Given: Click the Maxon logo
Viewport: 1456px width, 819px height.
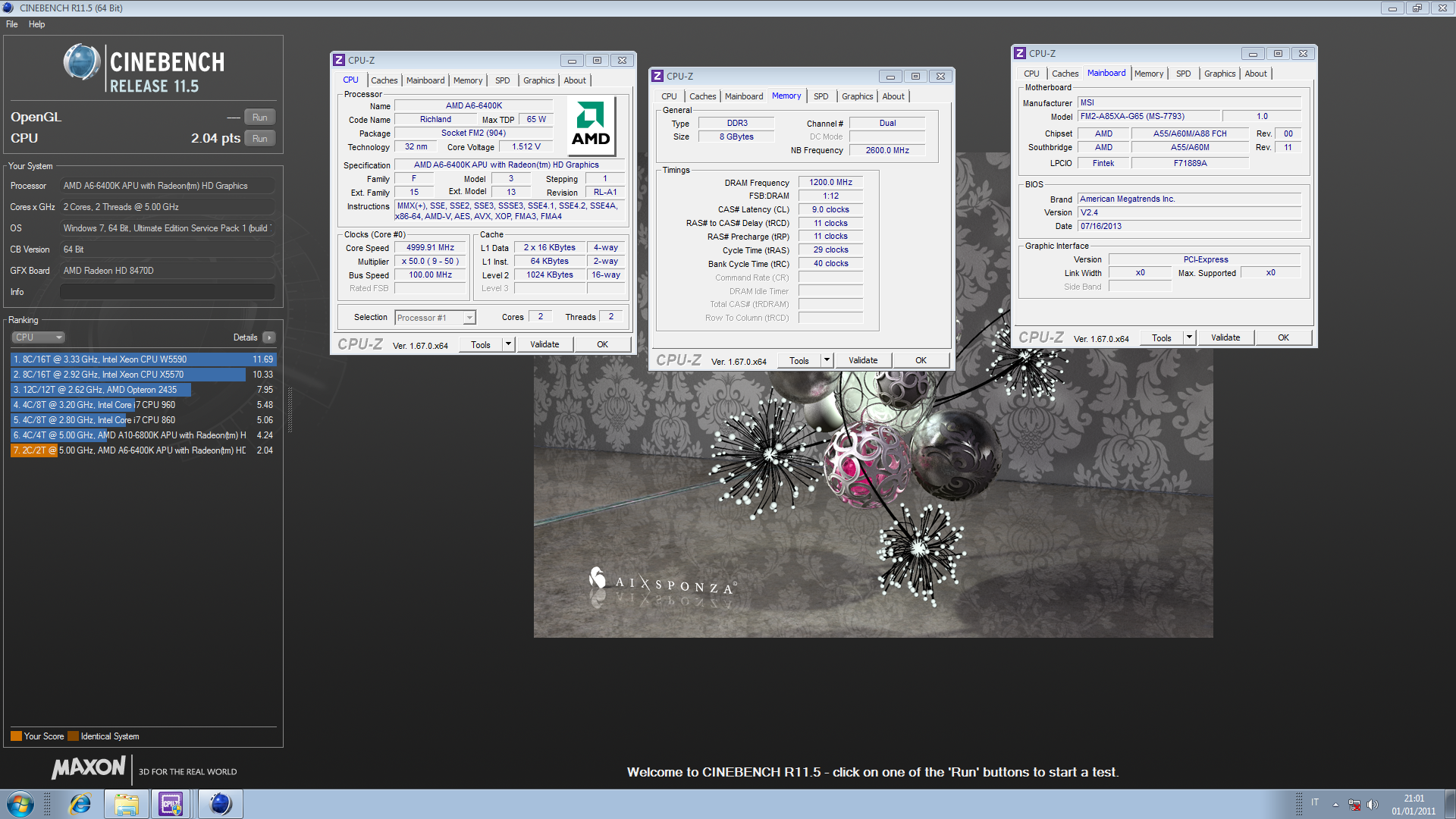Looking at the screenshot, I should (x=89, y=768).
